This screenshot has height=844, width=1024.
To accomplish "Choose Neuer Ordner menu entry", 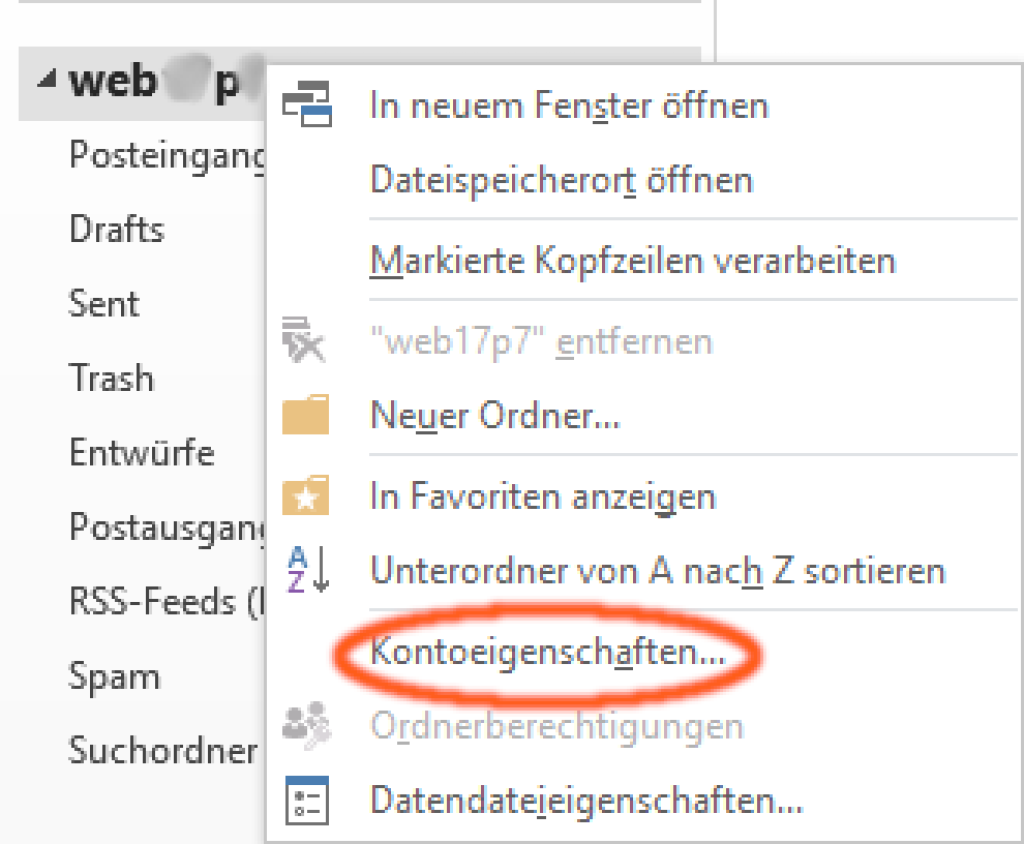I will pyautogui.click(x=496, y=414).
